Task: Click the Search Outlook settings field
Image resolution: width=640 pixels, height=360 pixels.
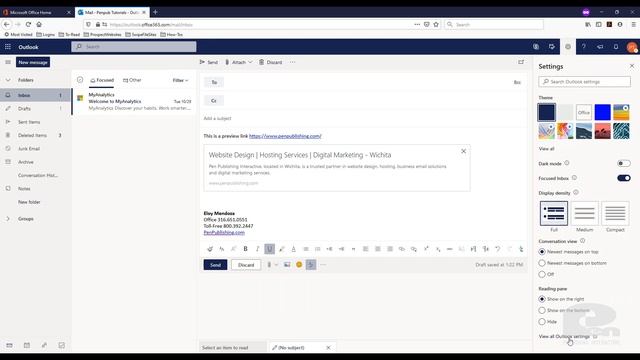Action: coord(584,82)
